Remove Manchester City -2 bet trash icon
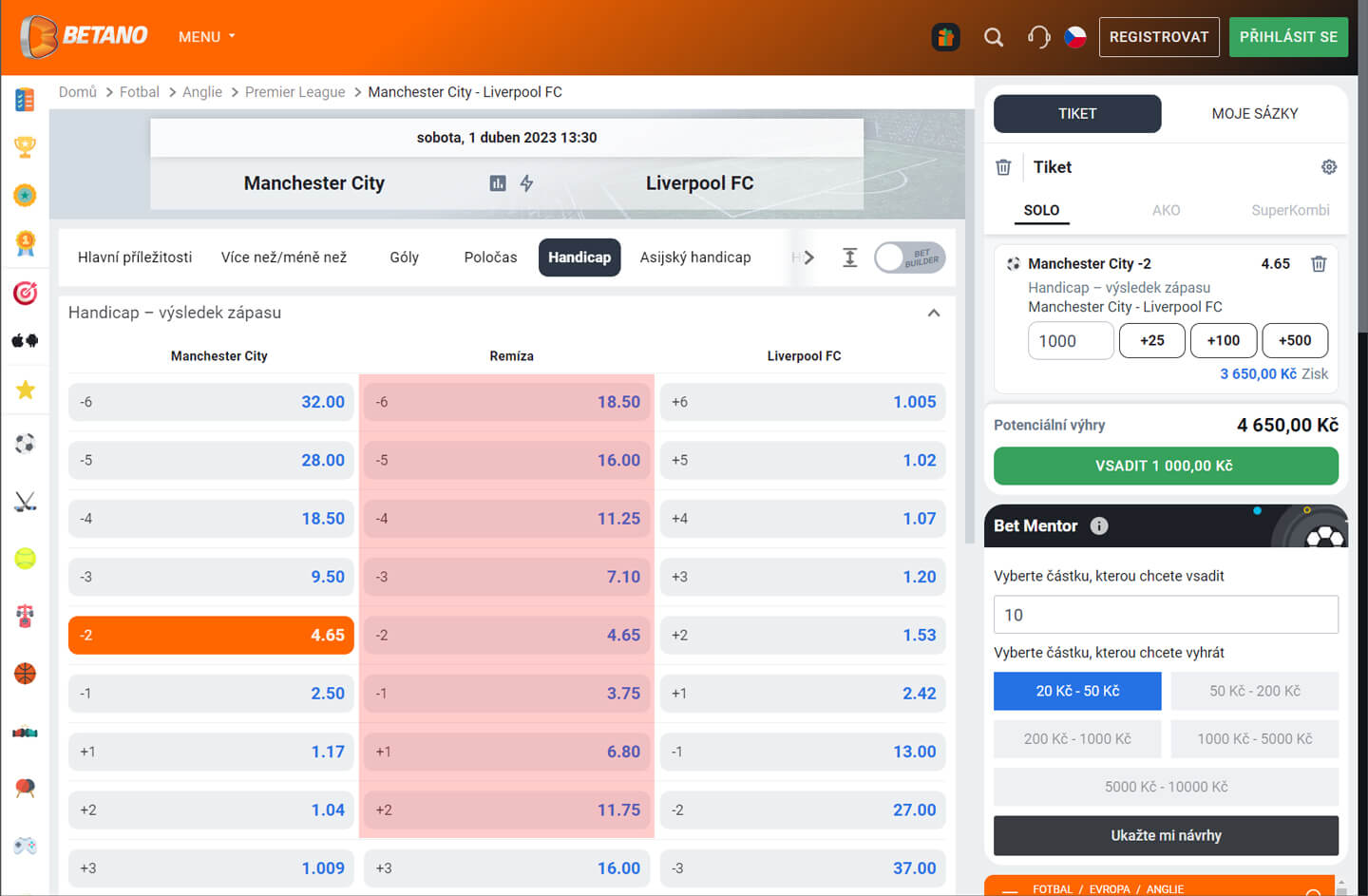Screen dimensions: 1368x896 (1319, 264)
